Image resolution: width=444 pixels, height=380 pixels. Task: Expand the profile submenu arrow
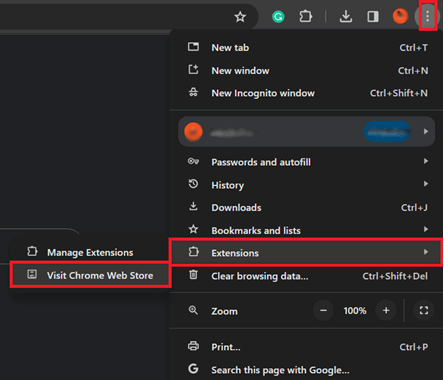pyautogui.click(x=426, y=132)
